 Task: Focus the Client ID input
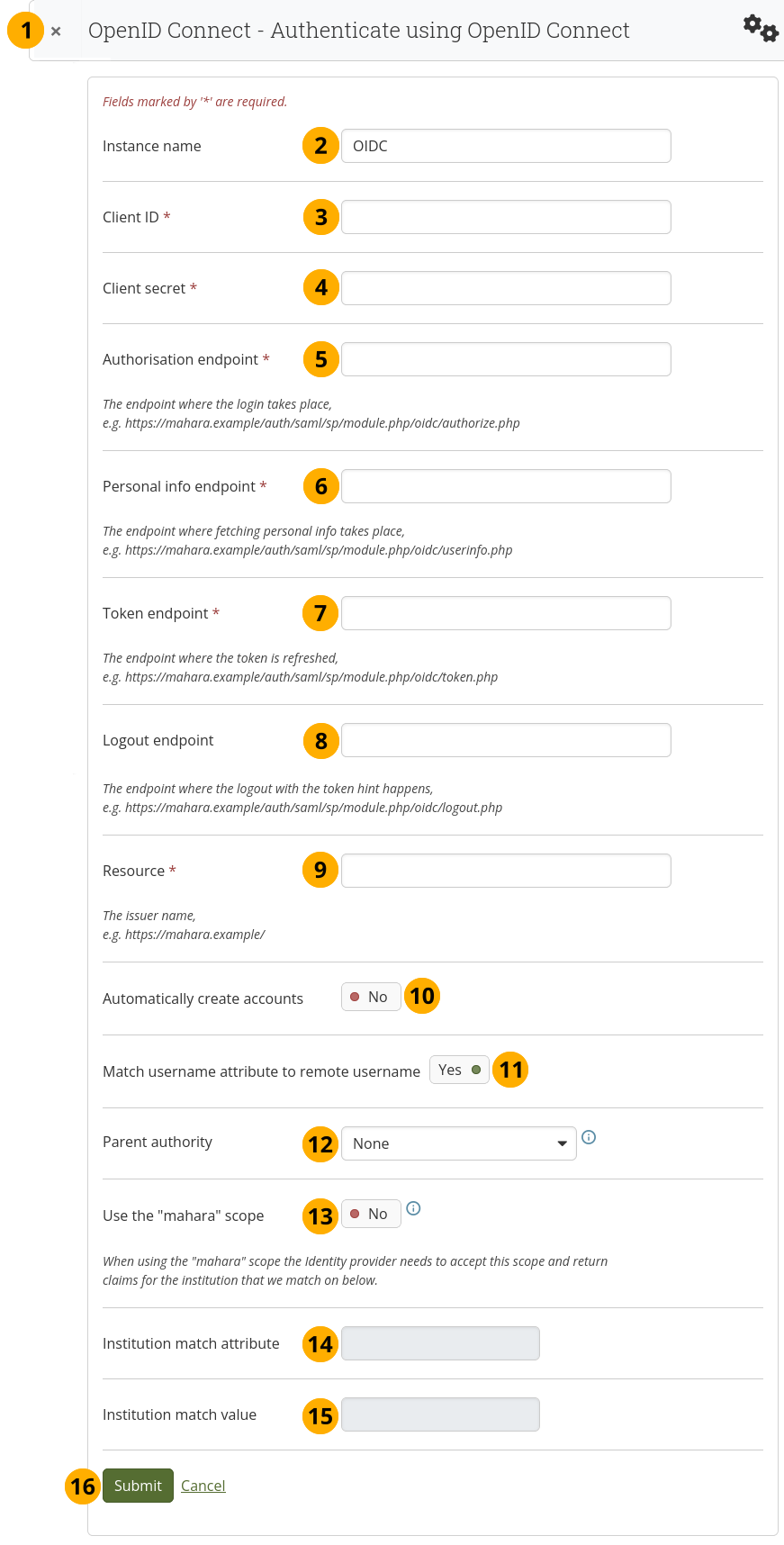506,217
